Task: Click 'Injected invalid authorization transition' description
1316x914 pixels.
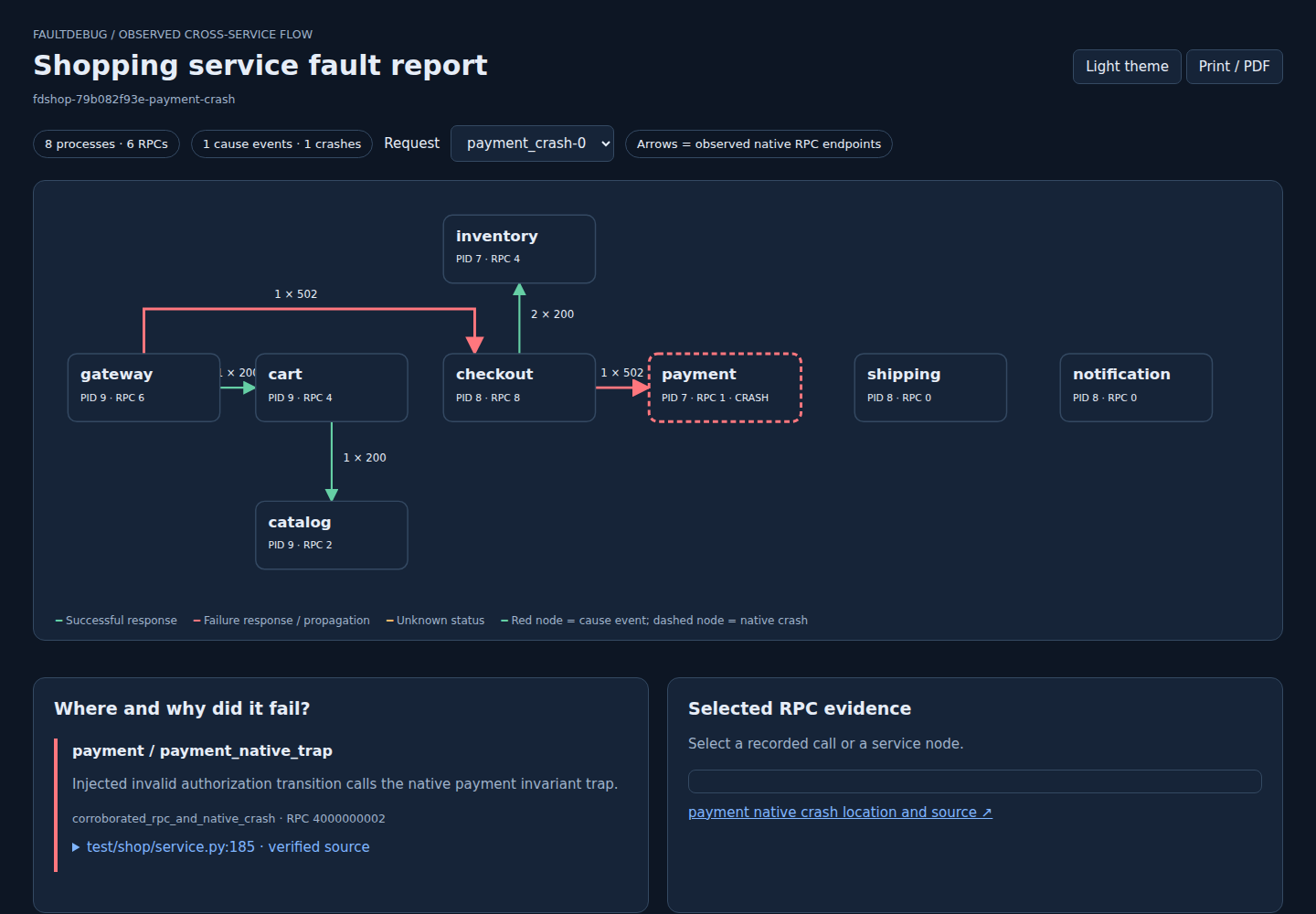Action: coord(345,784)
